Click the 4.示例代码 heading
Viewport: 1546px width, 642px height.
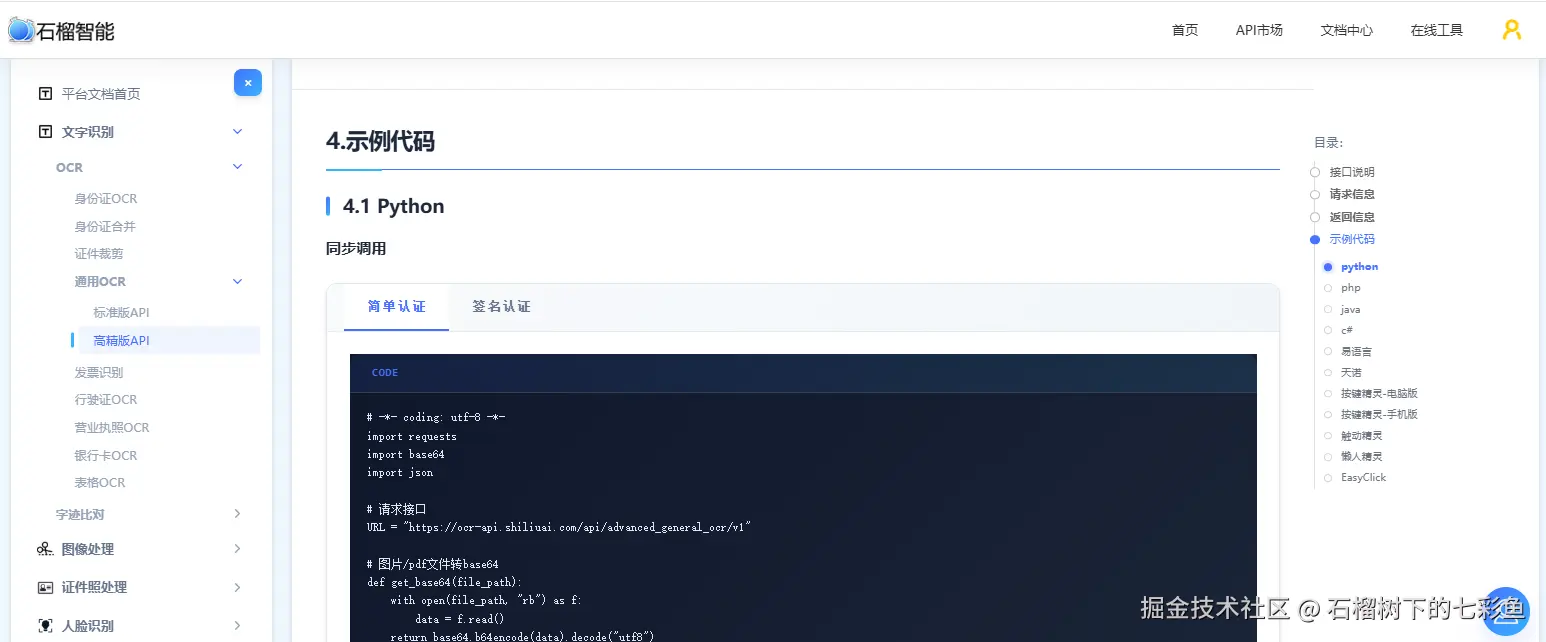coord(380,141)
